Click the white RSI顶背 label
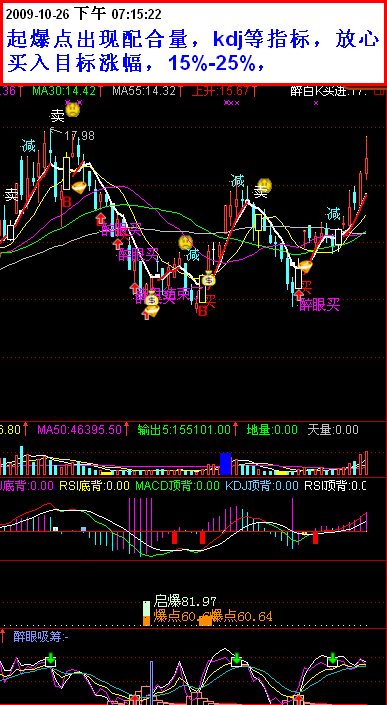The image size is (387, 705). pyautogui.click(x=335, y=486)
